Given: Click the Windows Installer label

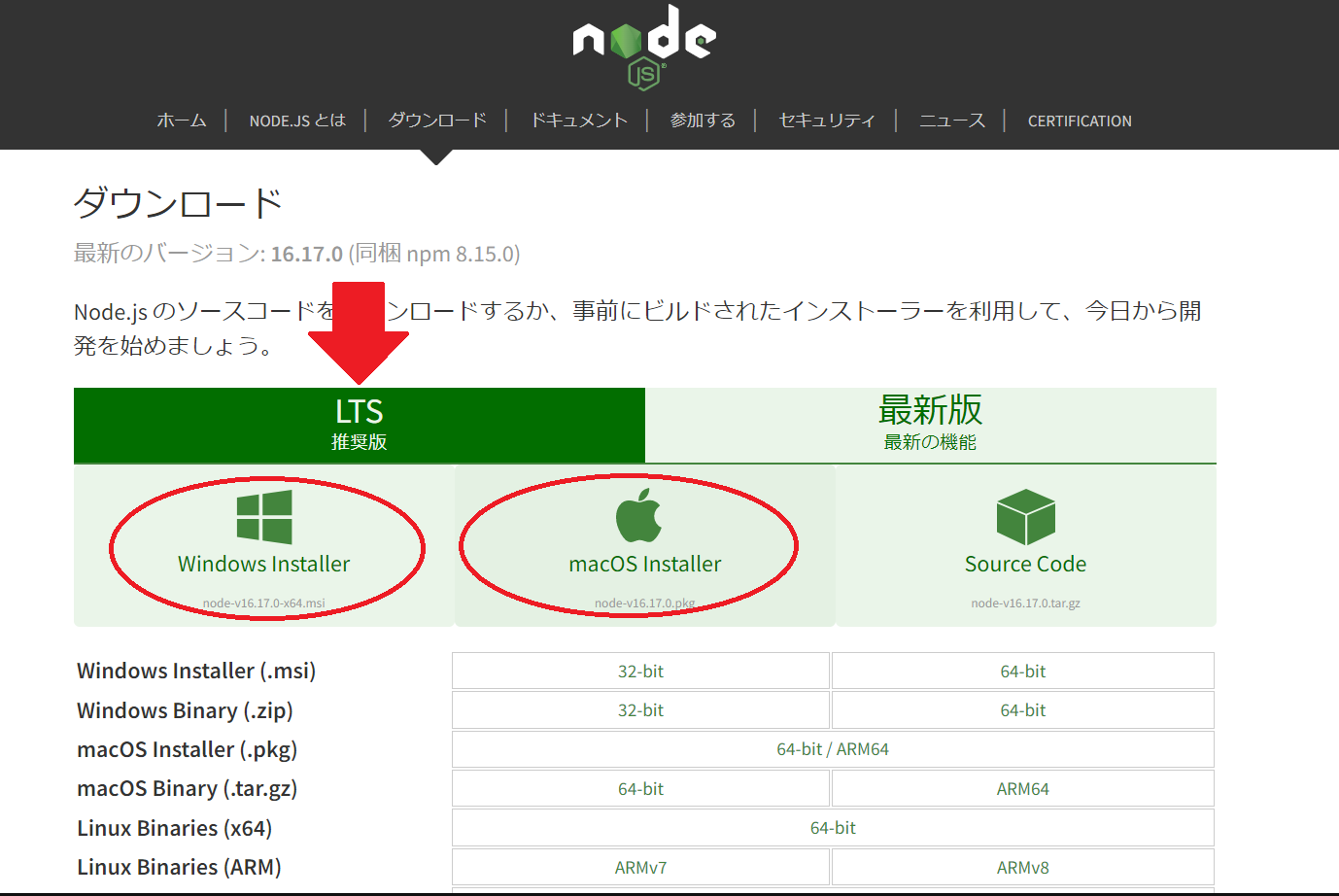Looking at the screenshot, I should coord(264,564).
